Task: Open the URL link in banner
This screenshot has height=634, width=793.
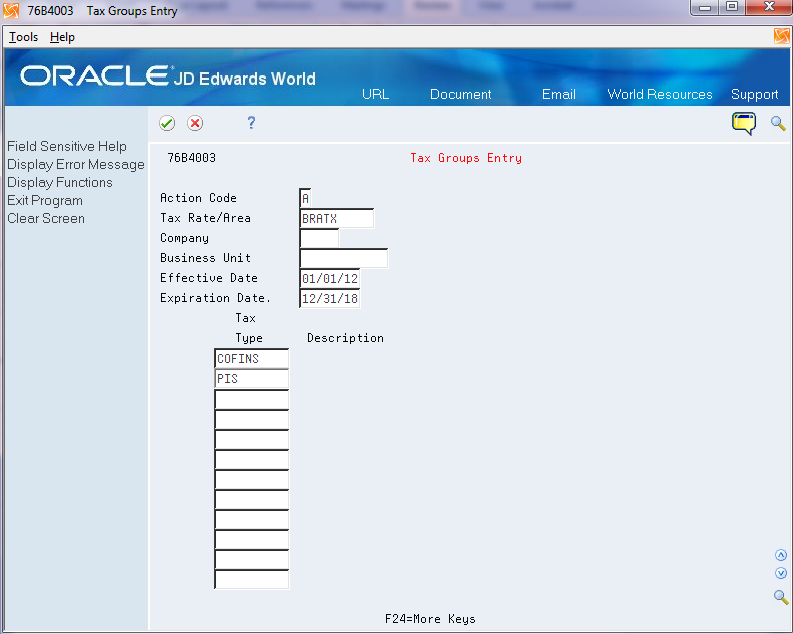Action: (x=375, y=94)
